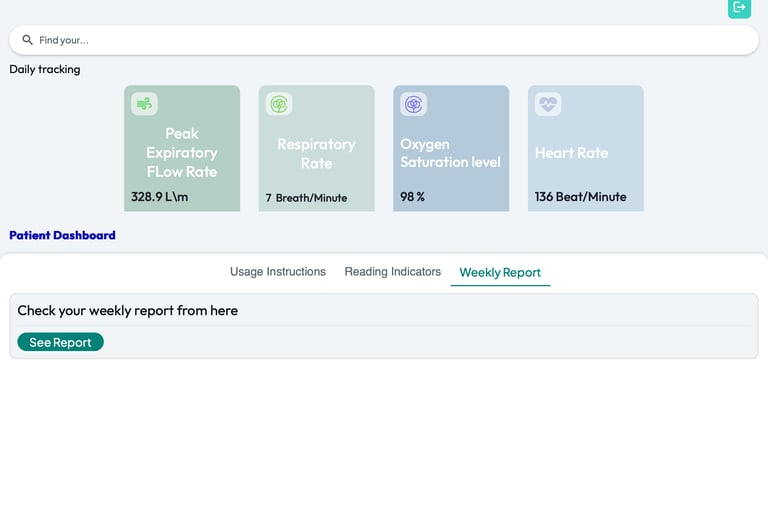768x512 pixels.
Task: Switch to the Usage Instructions tab
Action: [x=278, y=272]
